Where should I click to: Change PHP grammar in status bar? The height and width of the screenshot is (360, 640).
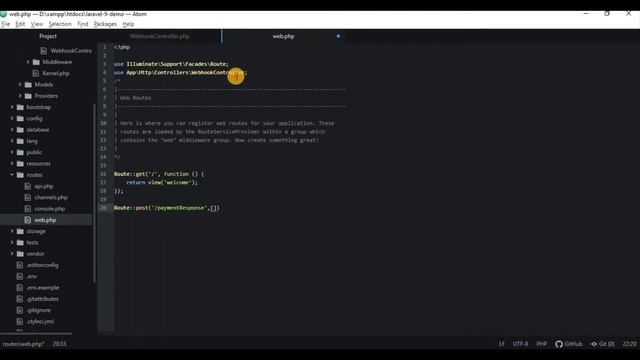point(542,344)
